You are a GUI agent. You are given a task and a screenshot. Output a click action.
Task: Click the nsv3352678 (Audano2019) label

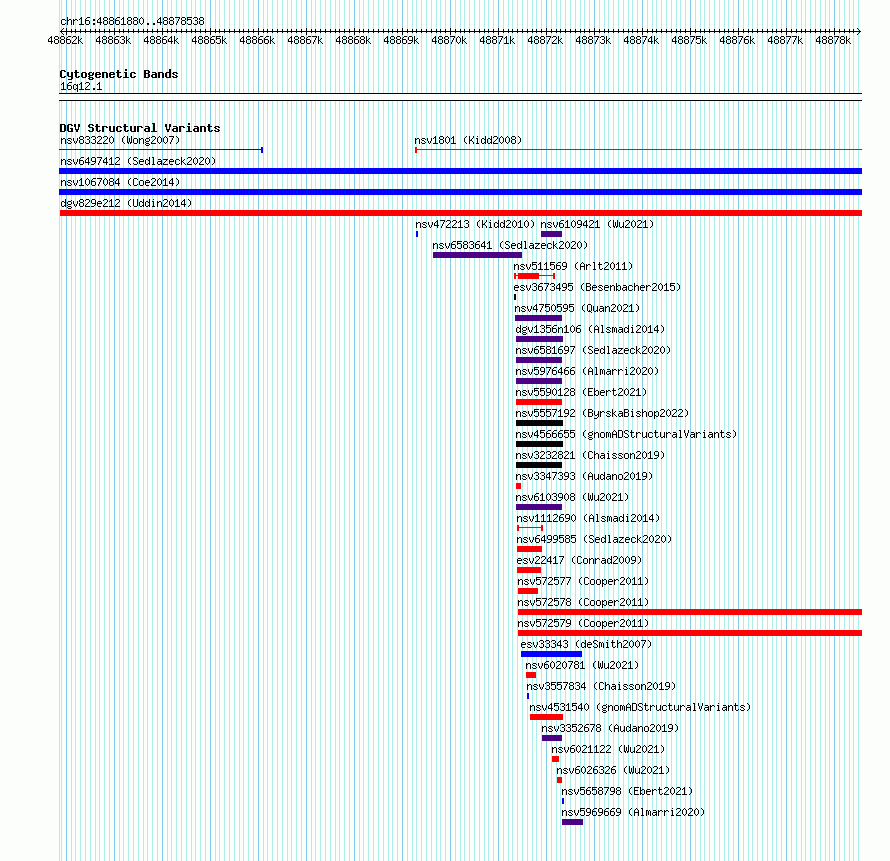pos(610,728)
